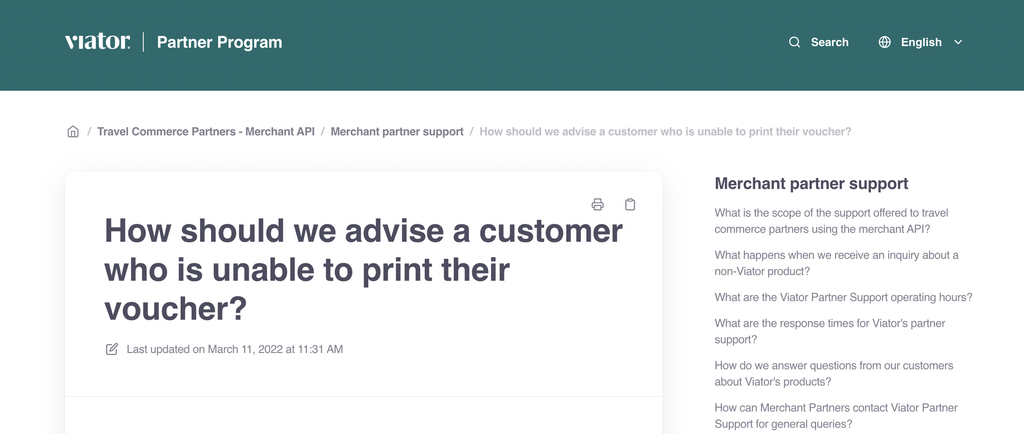Open Merchant partner support breadcrumb
1024x434 pixels.
click(x=397, y=131)
